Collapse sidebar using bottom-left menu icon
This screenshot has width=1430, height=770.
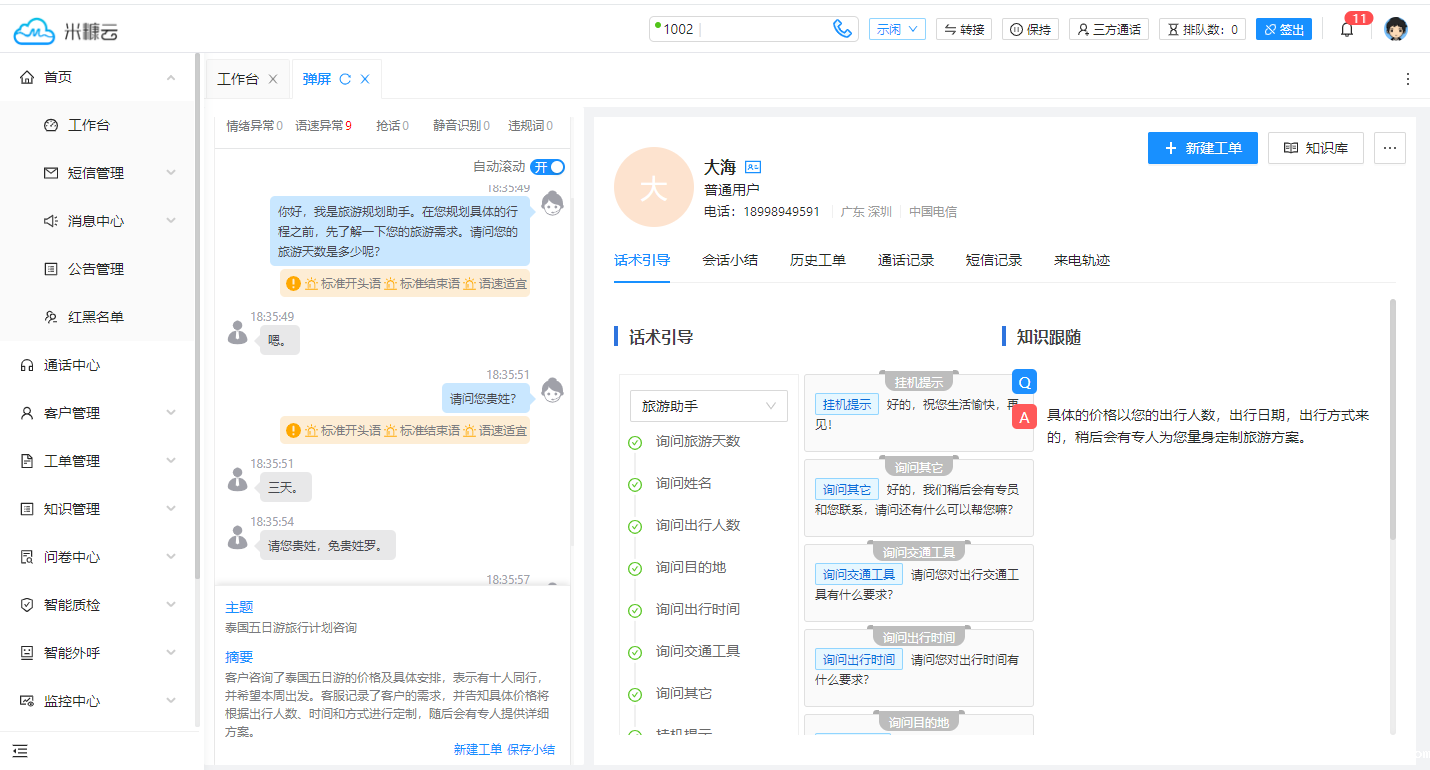(20, 751)
